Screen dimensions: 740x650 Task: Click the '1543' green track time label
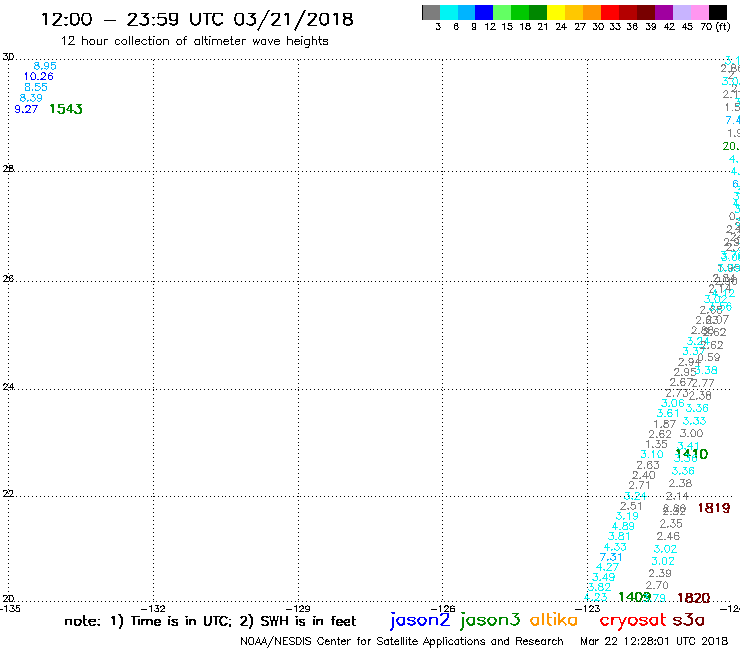point(66,109)
